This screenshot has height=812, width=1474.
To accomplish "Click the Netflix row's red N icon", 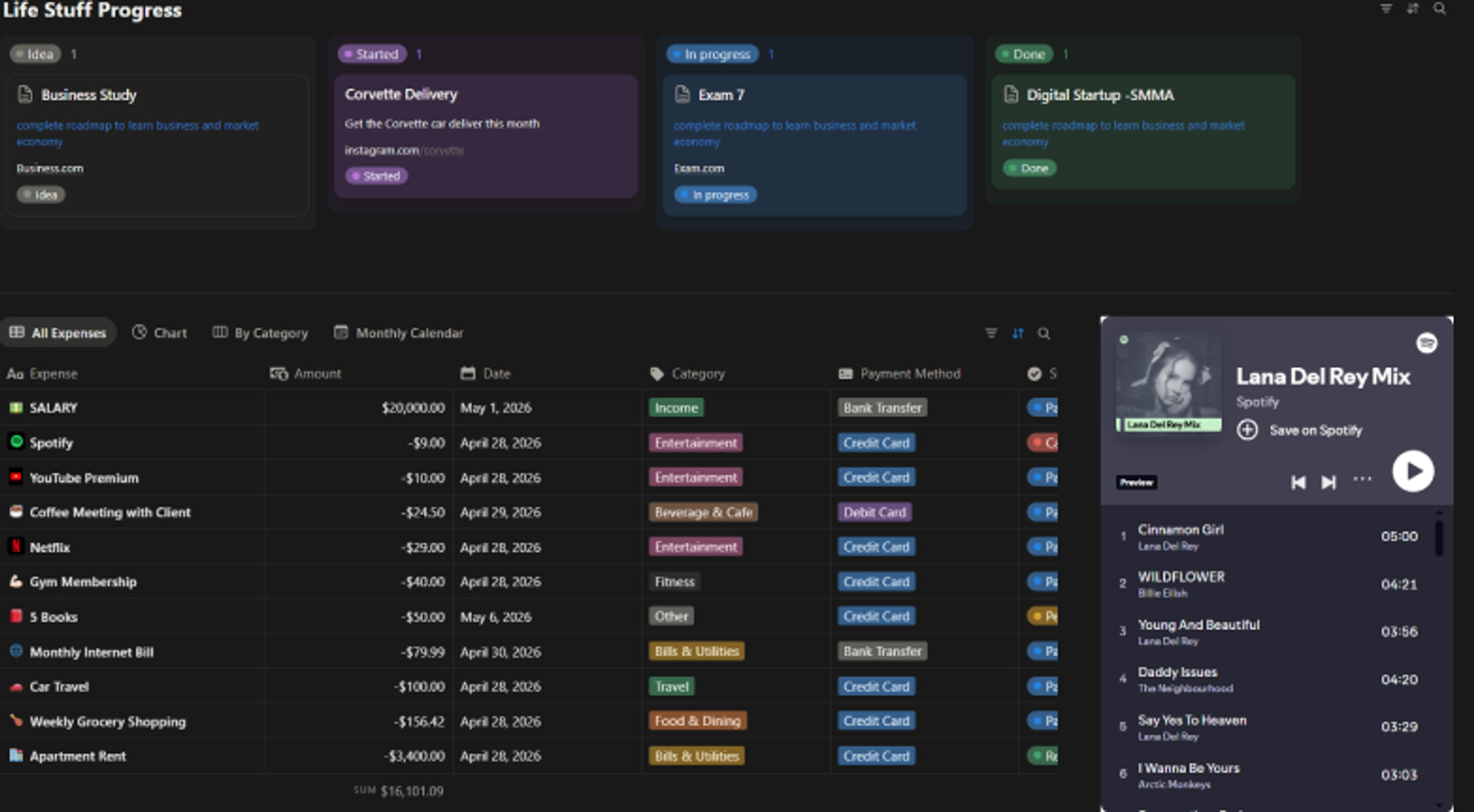I will pyautogui.click(x=16, y=546).
